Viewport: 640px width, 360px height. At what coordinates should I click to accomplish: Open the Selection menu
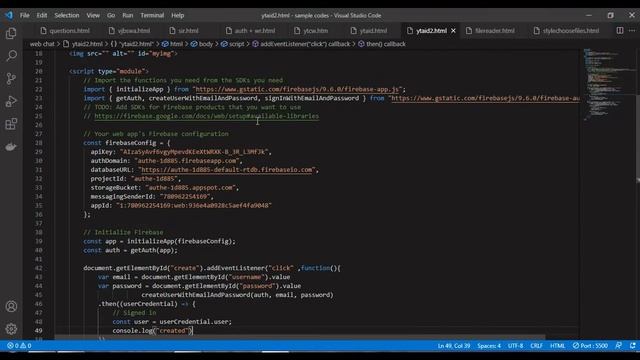(67, 16)
